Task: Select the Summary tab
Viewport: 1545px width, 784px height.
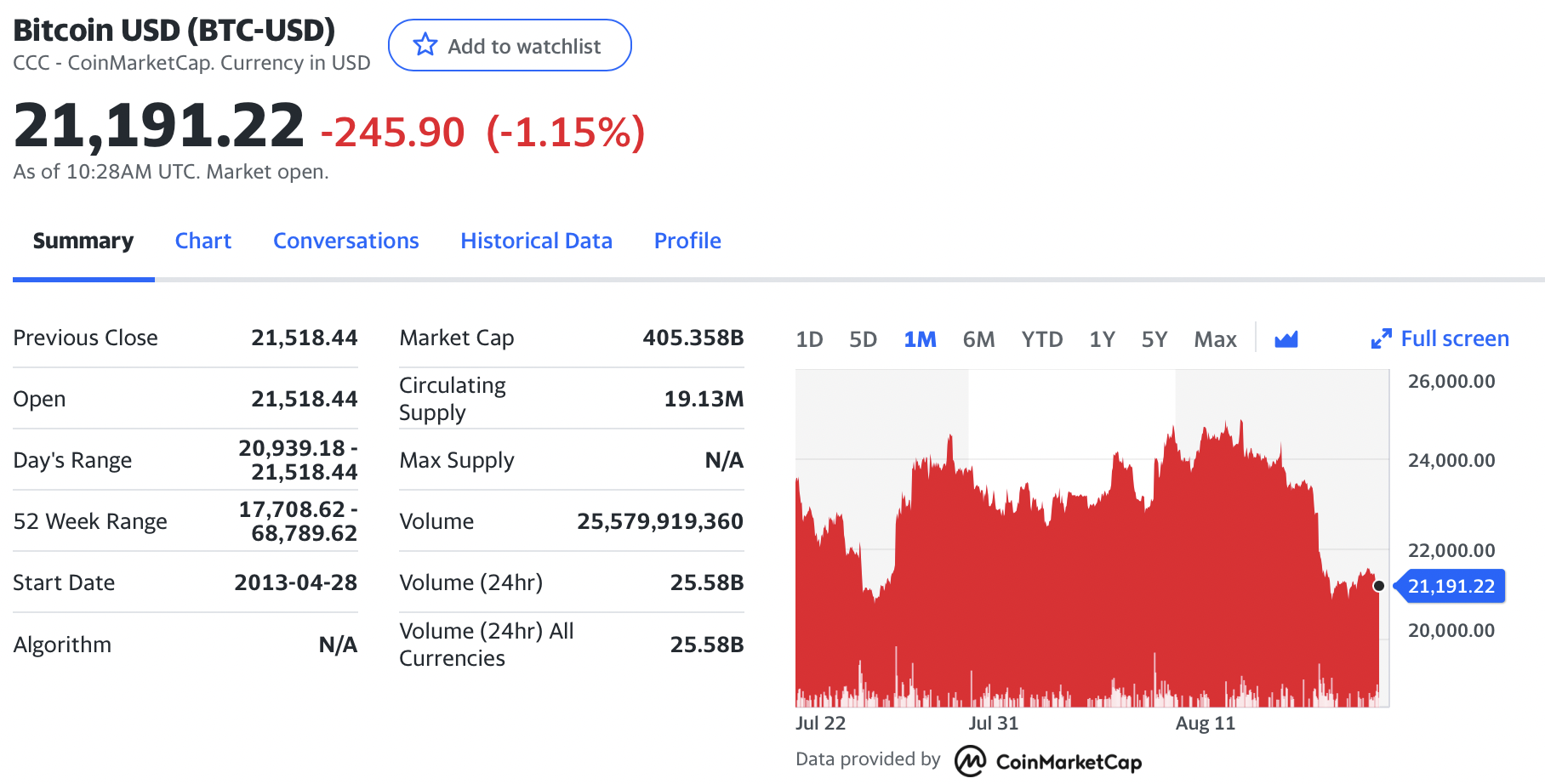Action: (x=83, y=241)
